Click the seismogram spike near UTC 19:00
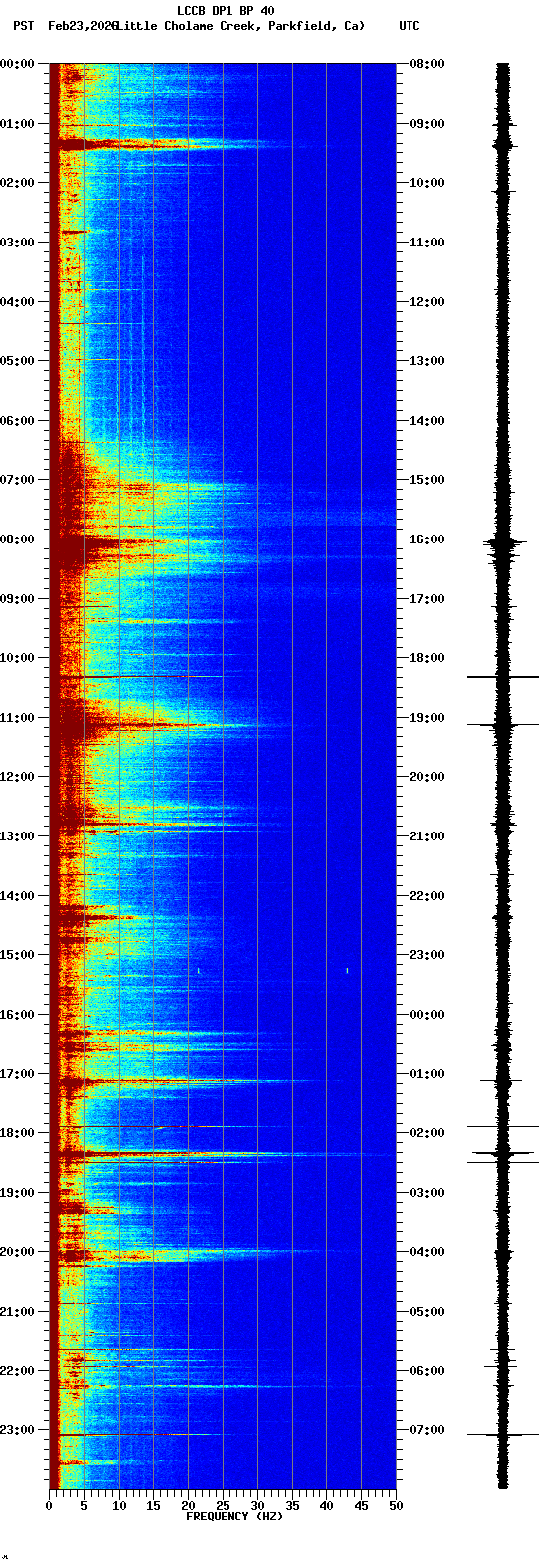 tap(503, 725)
